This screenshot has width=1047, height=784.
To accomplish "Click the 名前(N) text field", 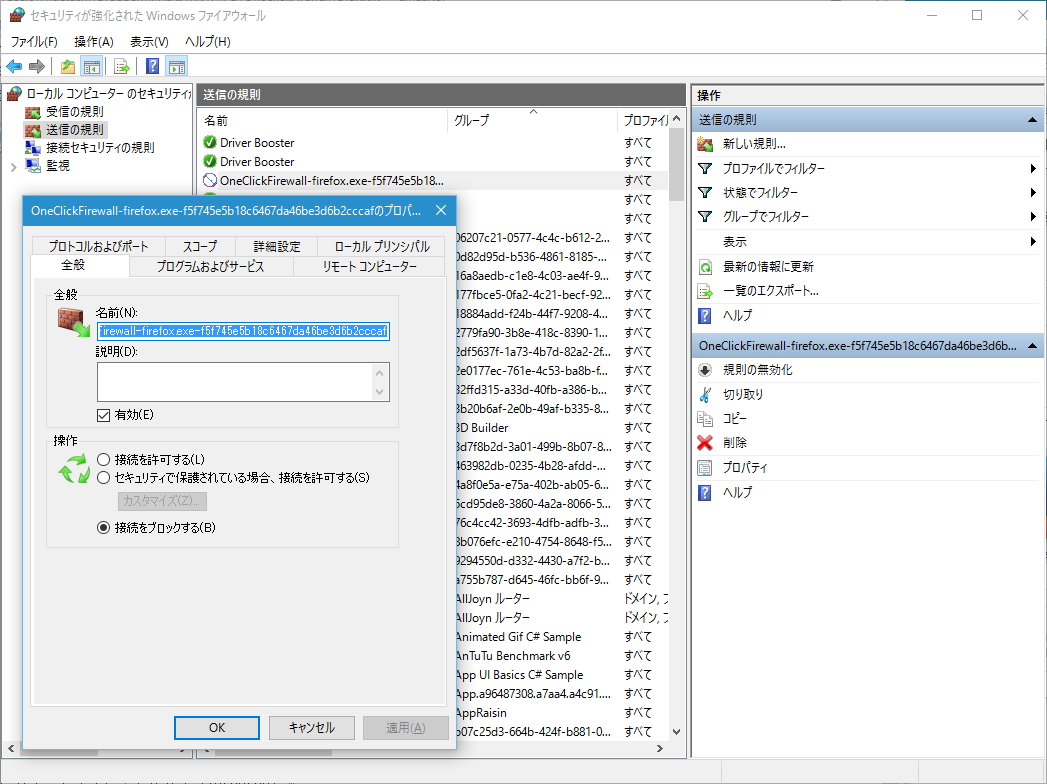I will [243, 331].
